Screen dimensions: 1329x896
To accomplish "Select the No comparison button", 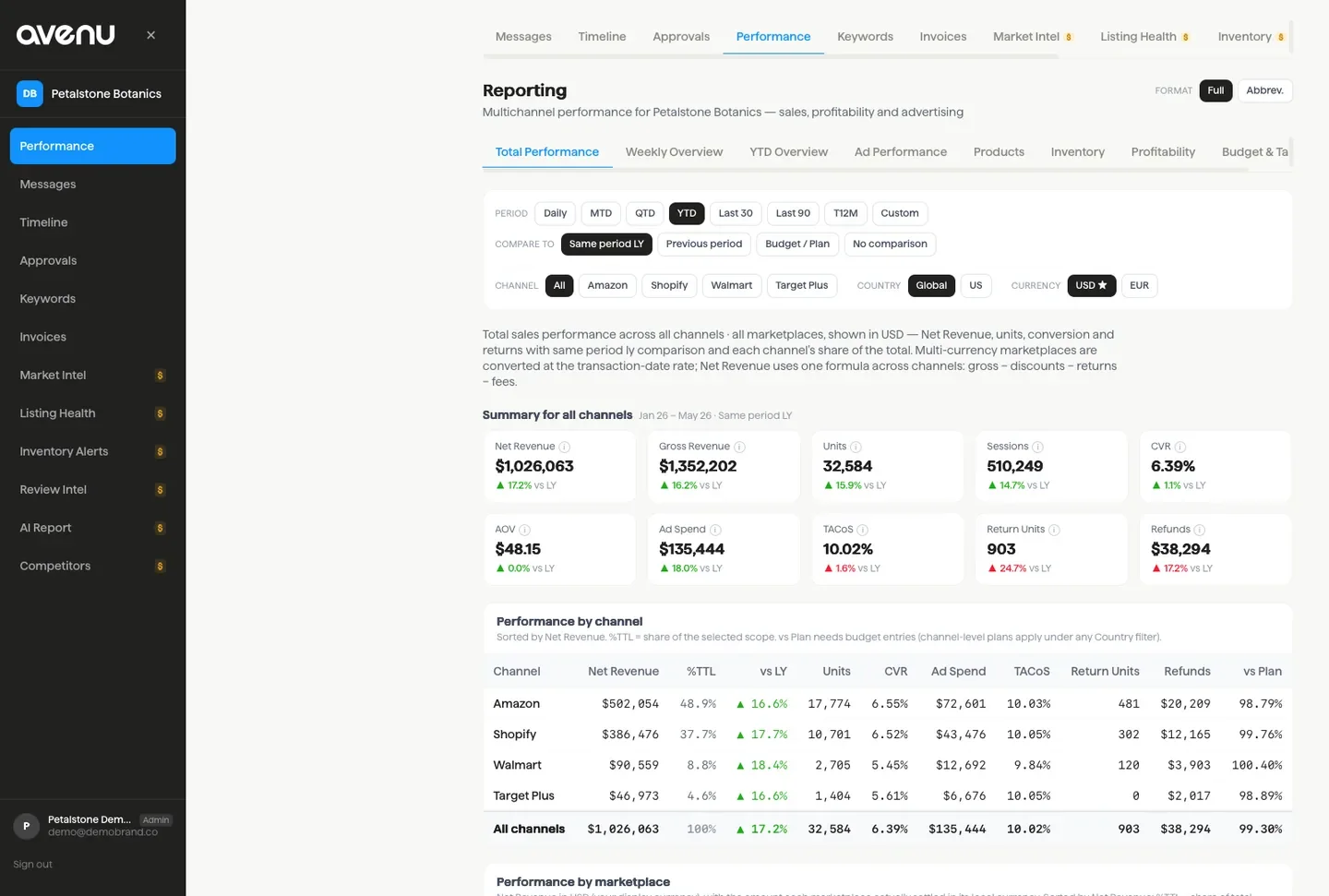I will [x=890, y=245].
